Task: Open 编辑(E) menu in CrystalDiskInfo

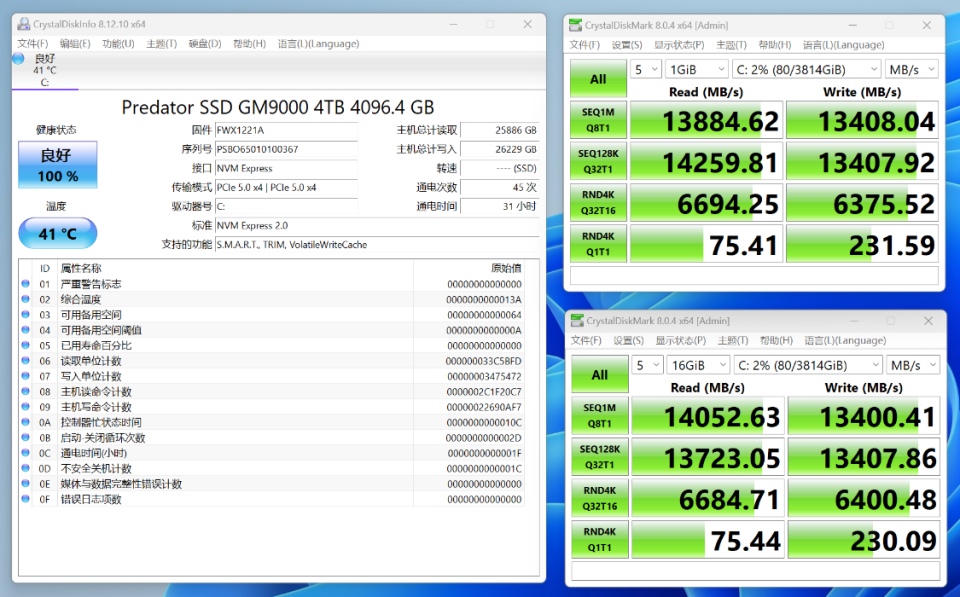Action: point(75,43)
